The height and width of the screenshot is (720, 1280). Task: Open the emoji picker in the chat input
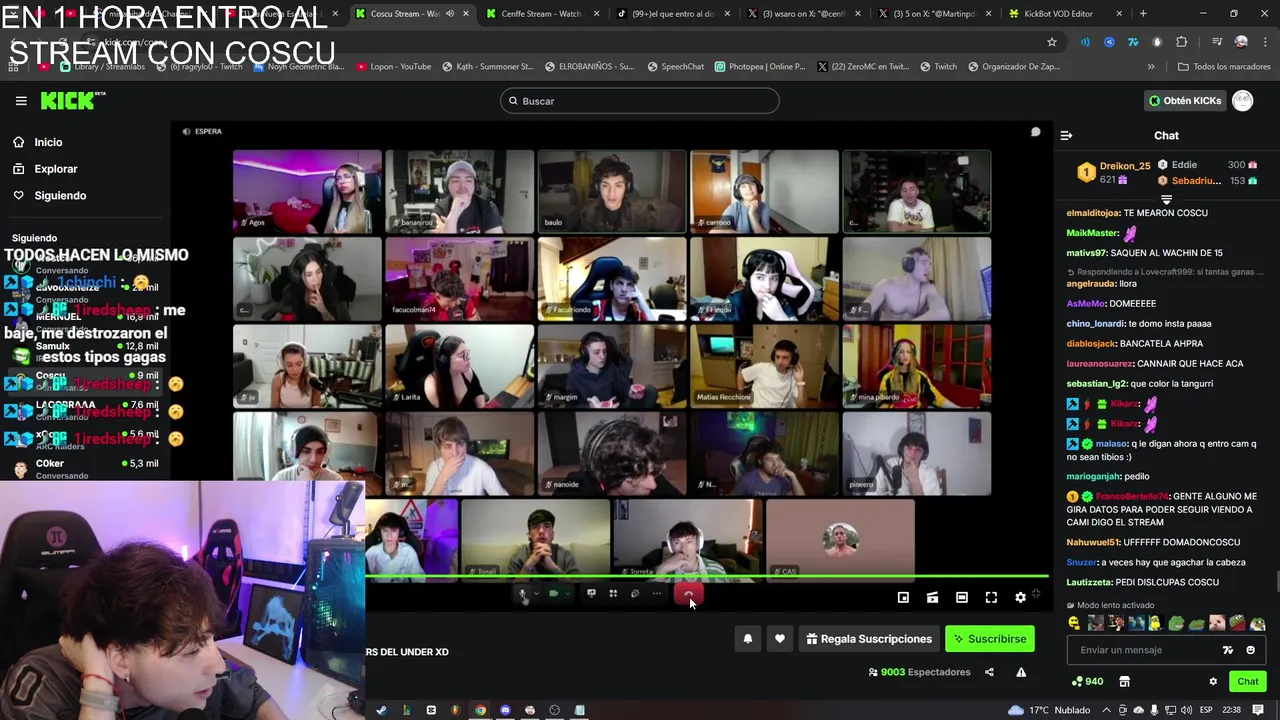[x=1250, y=650]
